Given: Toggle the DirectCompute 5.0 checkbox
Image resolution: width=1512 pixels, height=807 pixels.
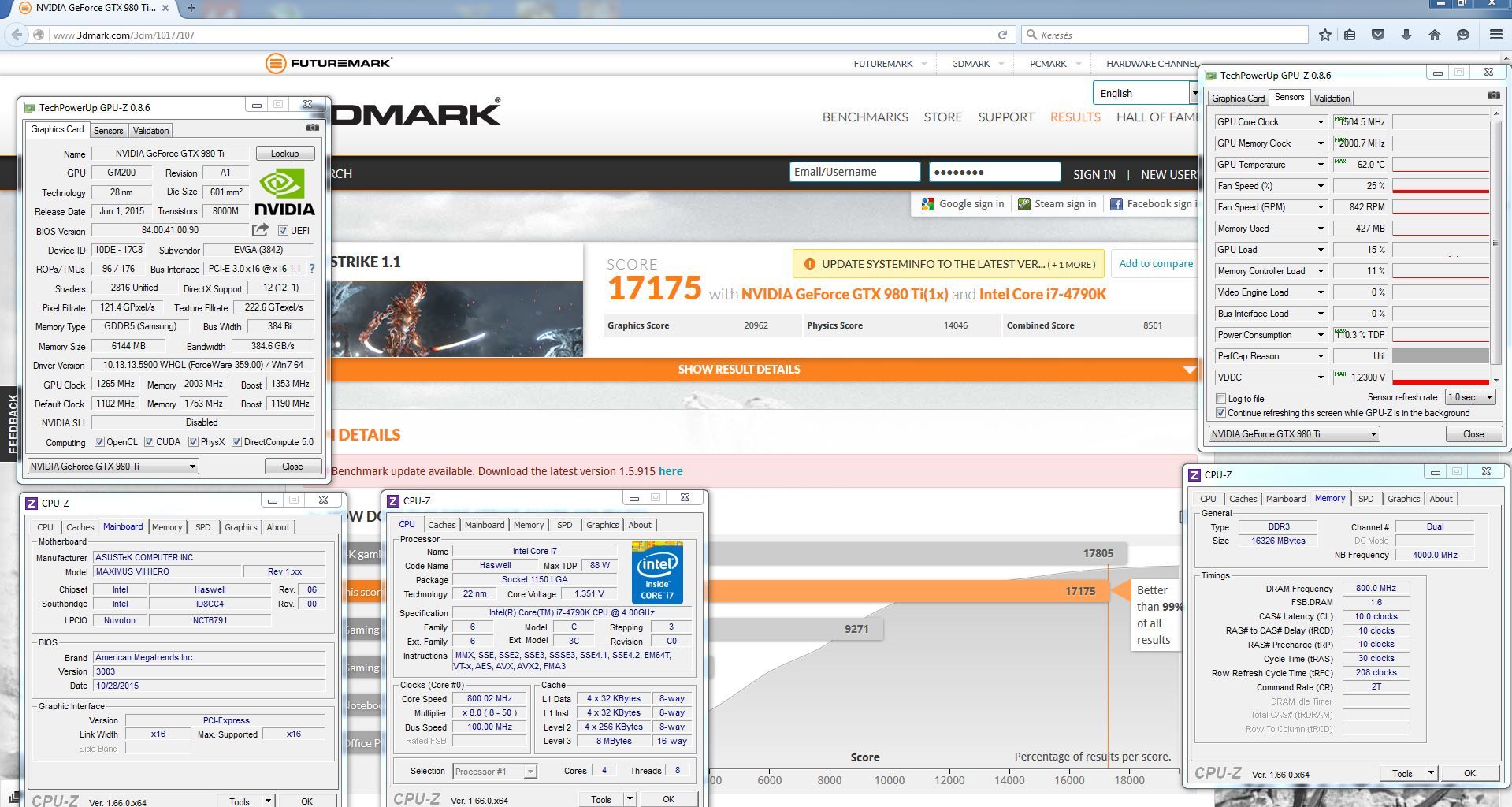Looking at the screenshot, I should pos(236,442).
